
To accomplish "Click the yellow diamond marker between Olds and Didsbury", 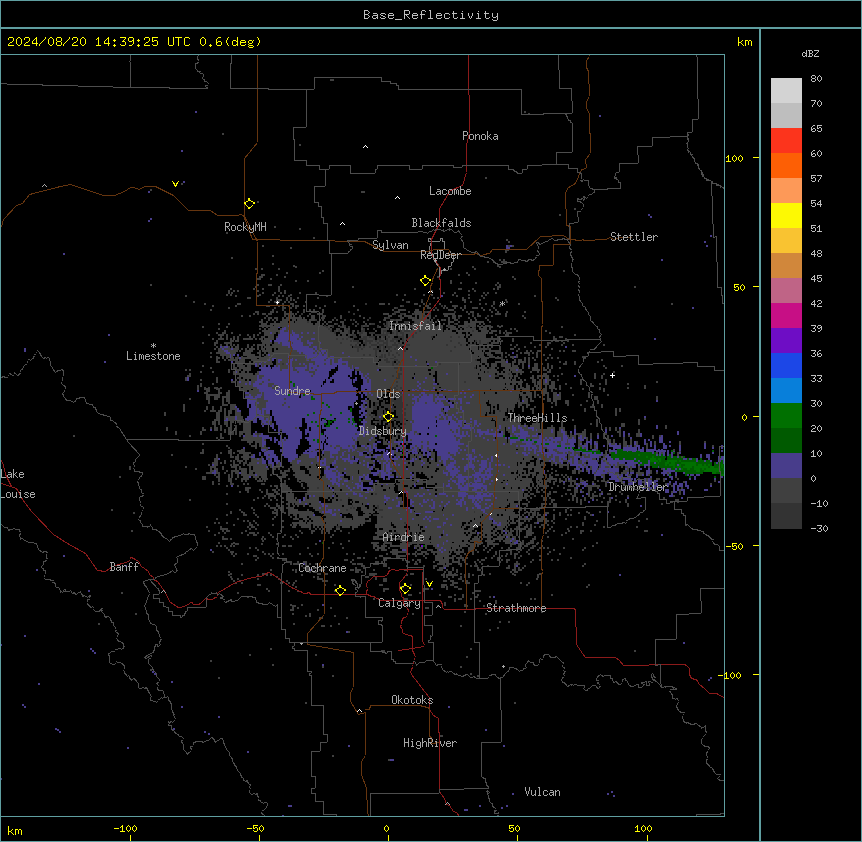I will [388, 416].
